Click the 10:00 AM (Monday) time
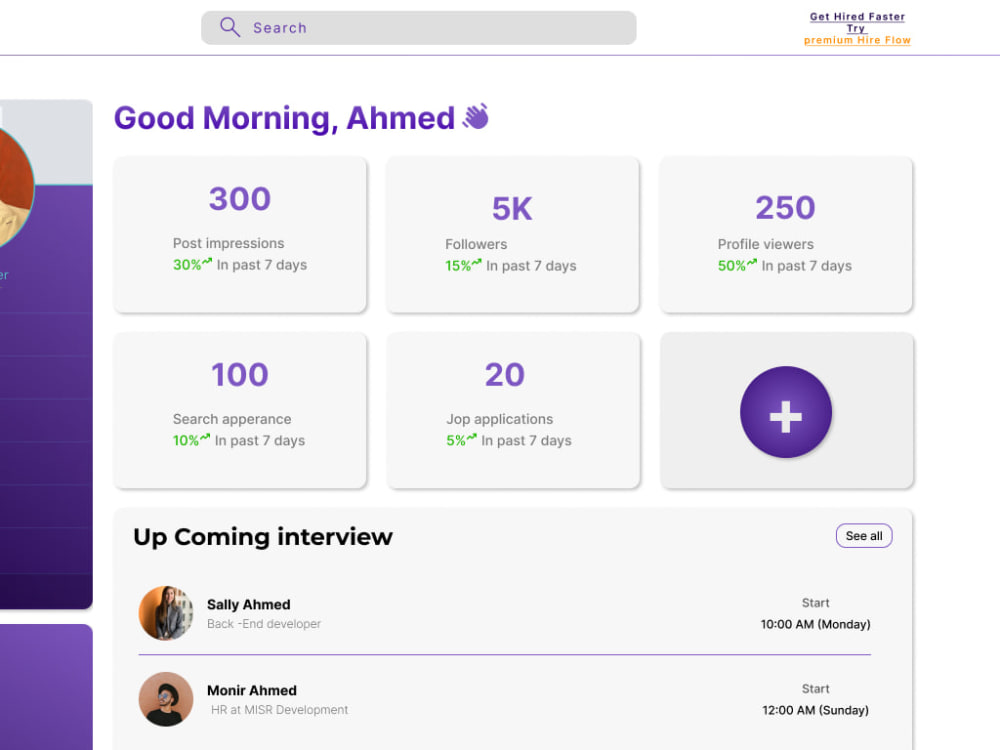This screenshot has height=750, width=1000. pos(815,624)
